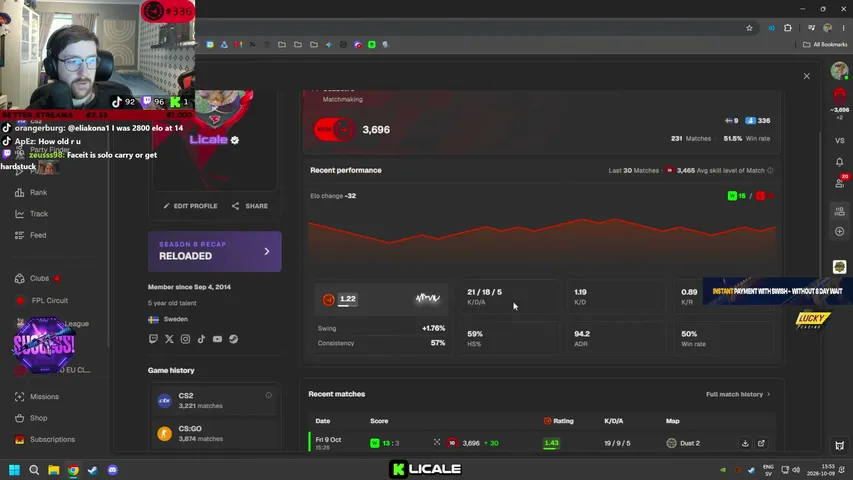Download the Dust 2 match demo
Viewport: 853px width, 480px height.
pos(745,444)
